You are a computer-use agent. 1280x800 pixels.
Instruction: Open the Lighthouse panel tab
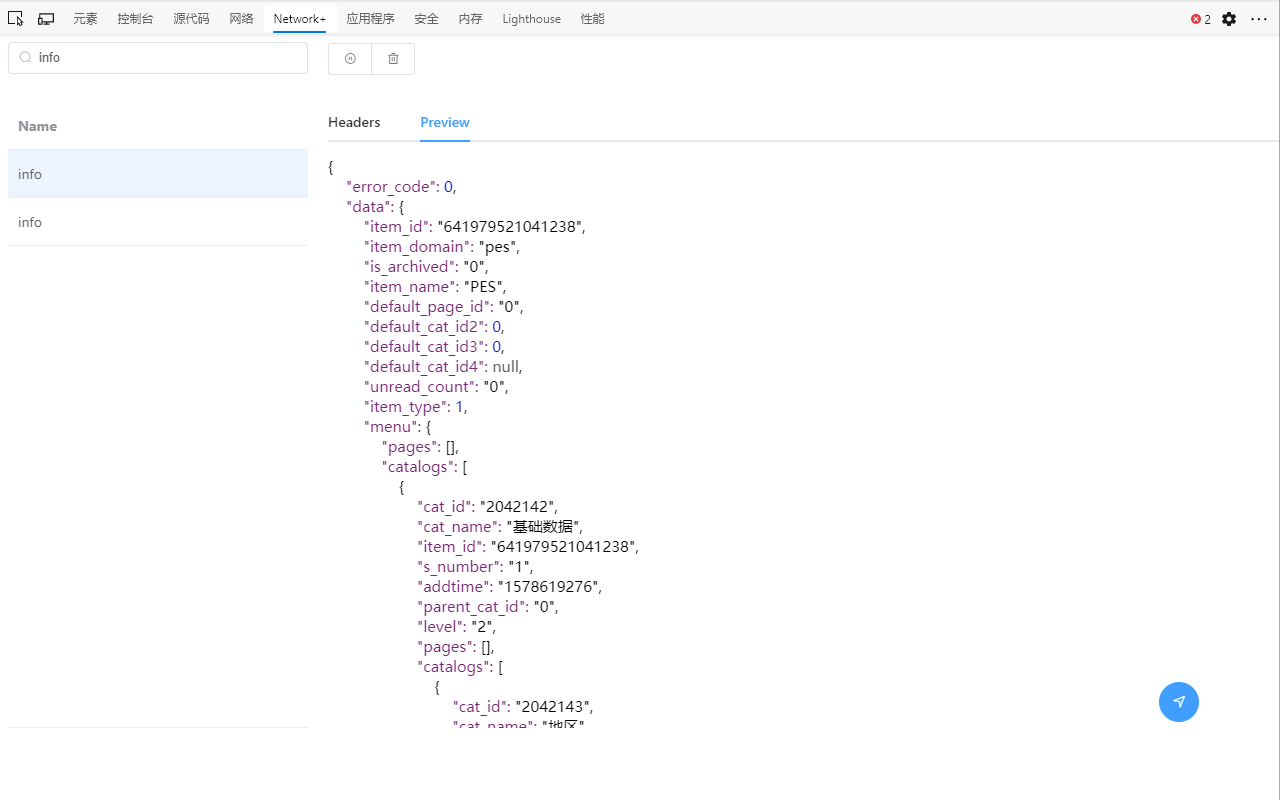[532, 19]
